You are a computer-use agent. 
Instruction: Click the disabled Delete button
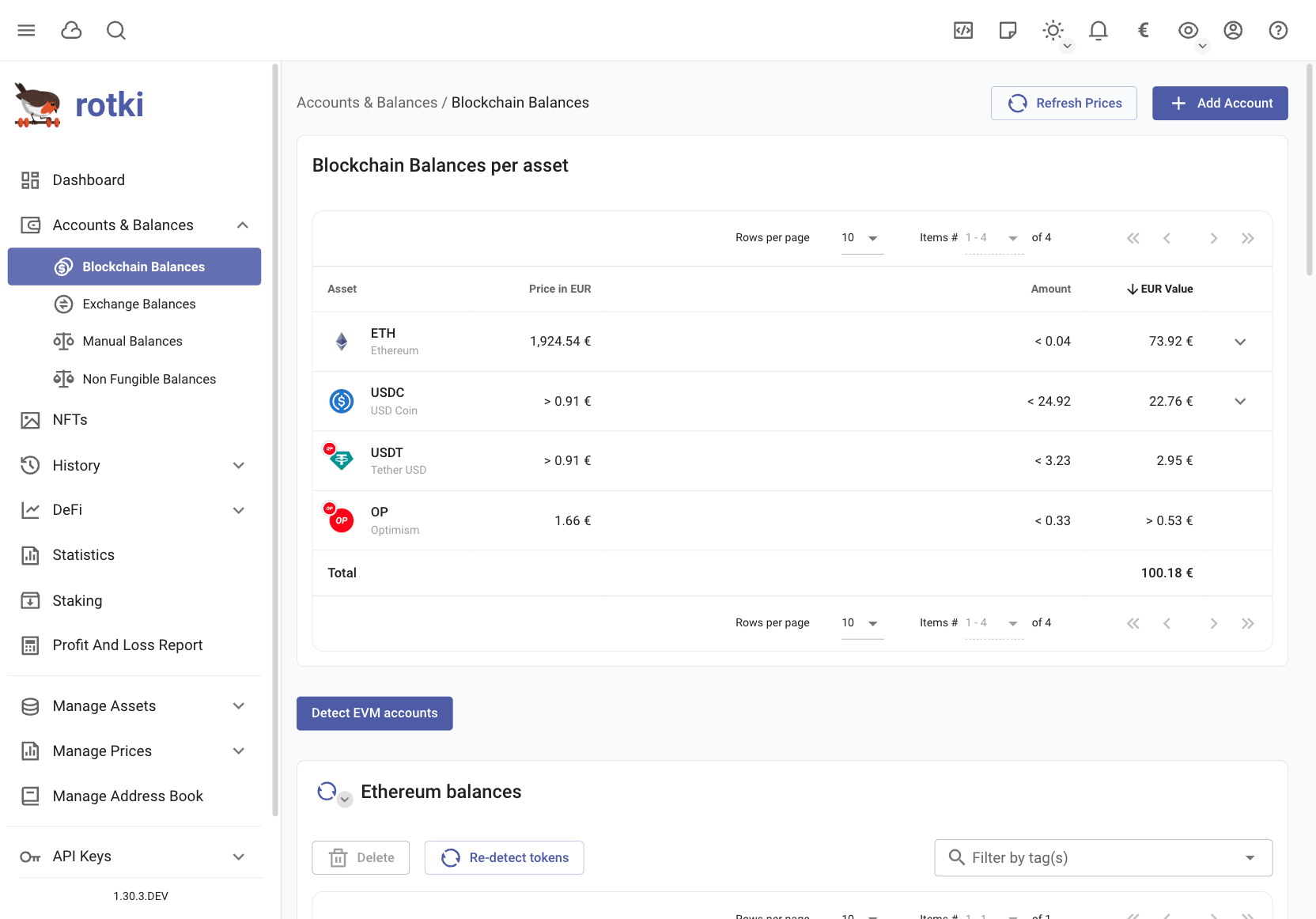click(x=361, y=857)
